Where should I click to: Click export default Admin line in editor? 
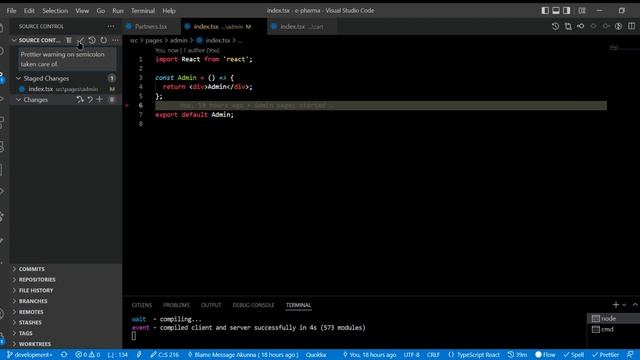coord(194,115)
